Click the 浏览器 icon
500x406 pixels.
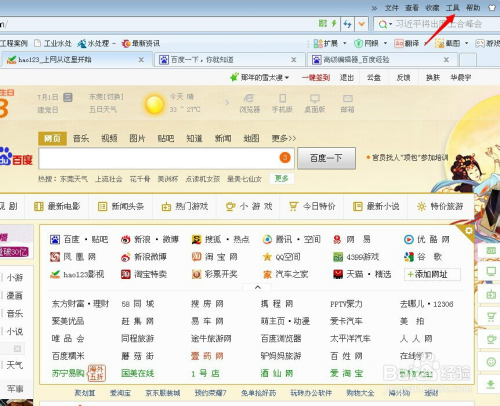[x=249, y=103]
